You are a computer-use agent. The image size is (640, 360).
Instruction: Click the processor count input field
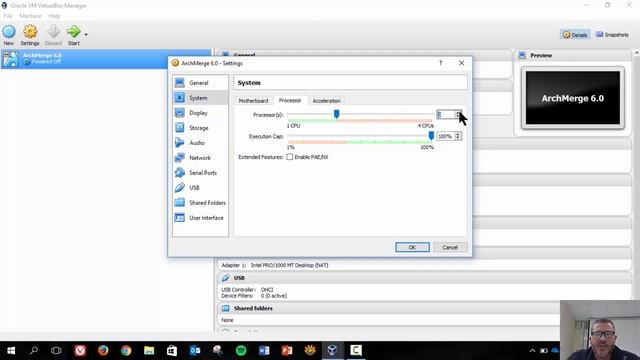click(x=446, y=115)
